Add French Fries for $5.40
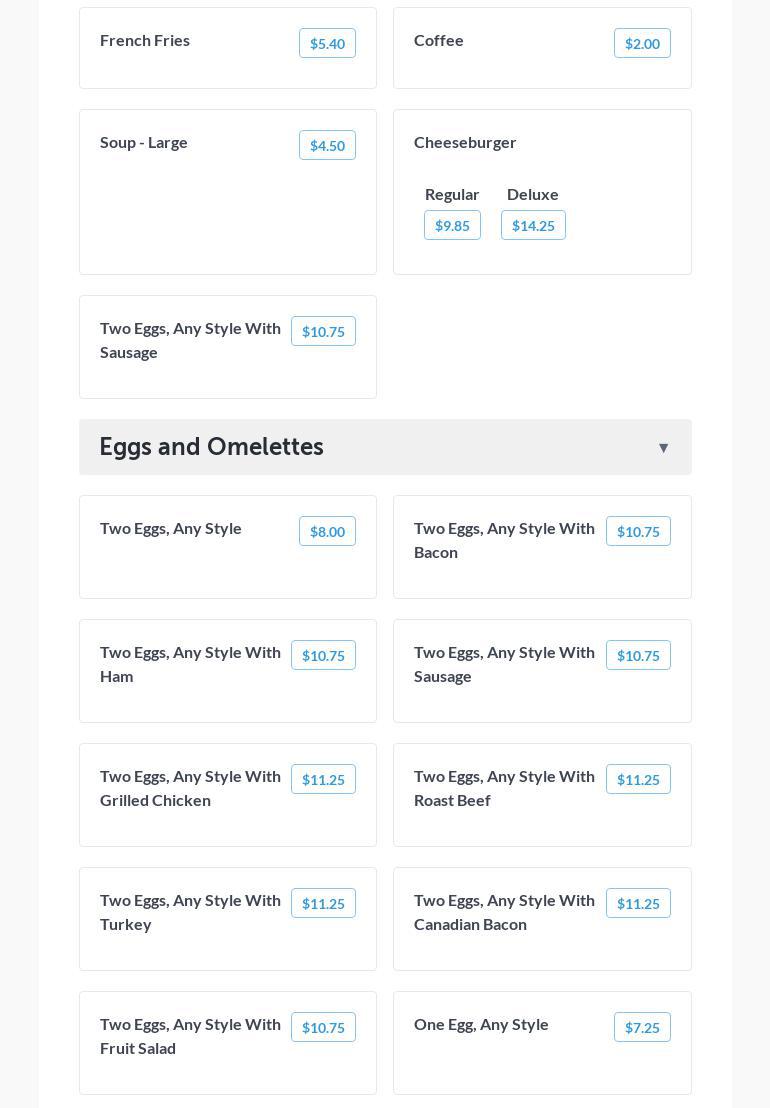This screenshot has height=1108, width=770. tap(327, 43)
